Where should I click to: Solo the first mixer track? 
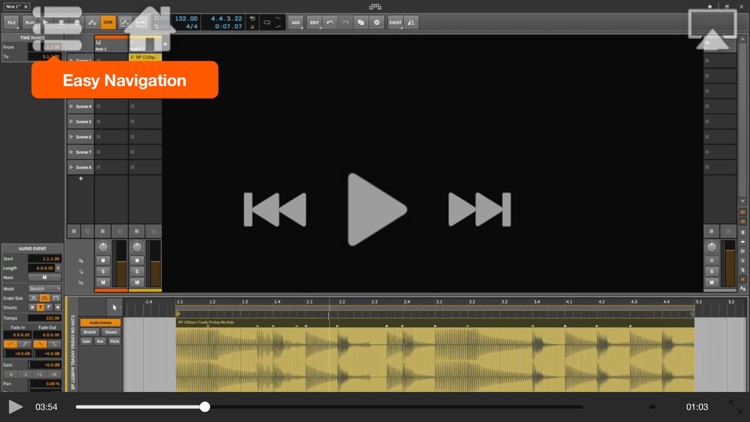click(x=103, y=271)
